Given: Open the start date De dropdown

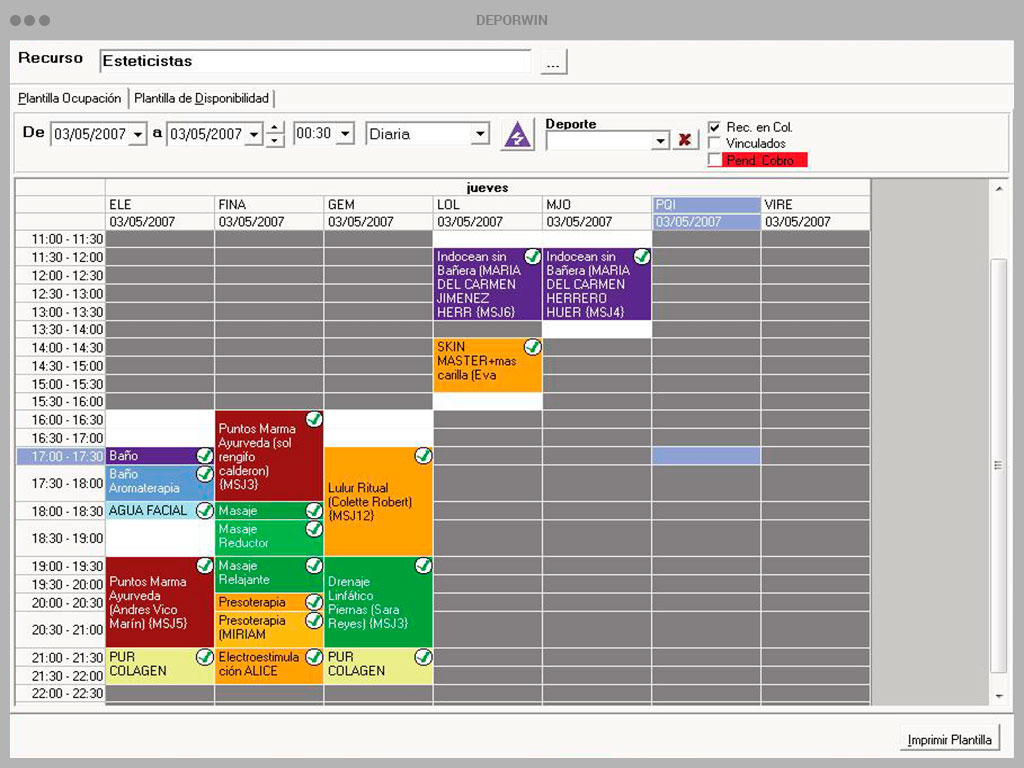Looking at the screenshot, I should tap(138, 135).
